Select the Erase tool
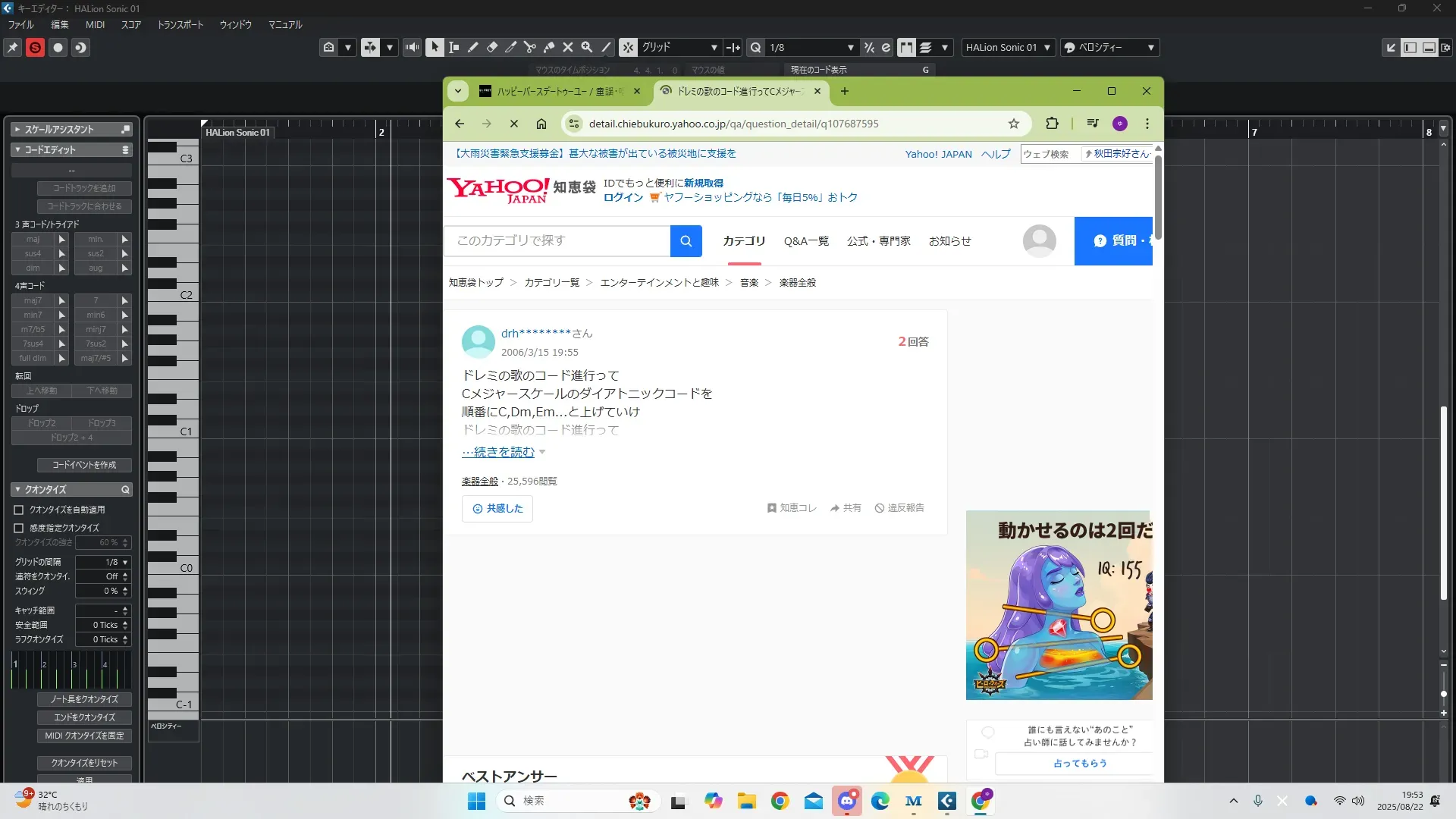 (491, 47)
